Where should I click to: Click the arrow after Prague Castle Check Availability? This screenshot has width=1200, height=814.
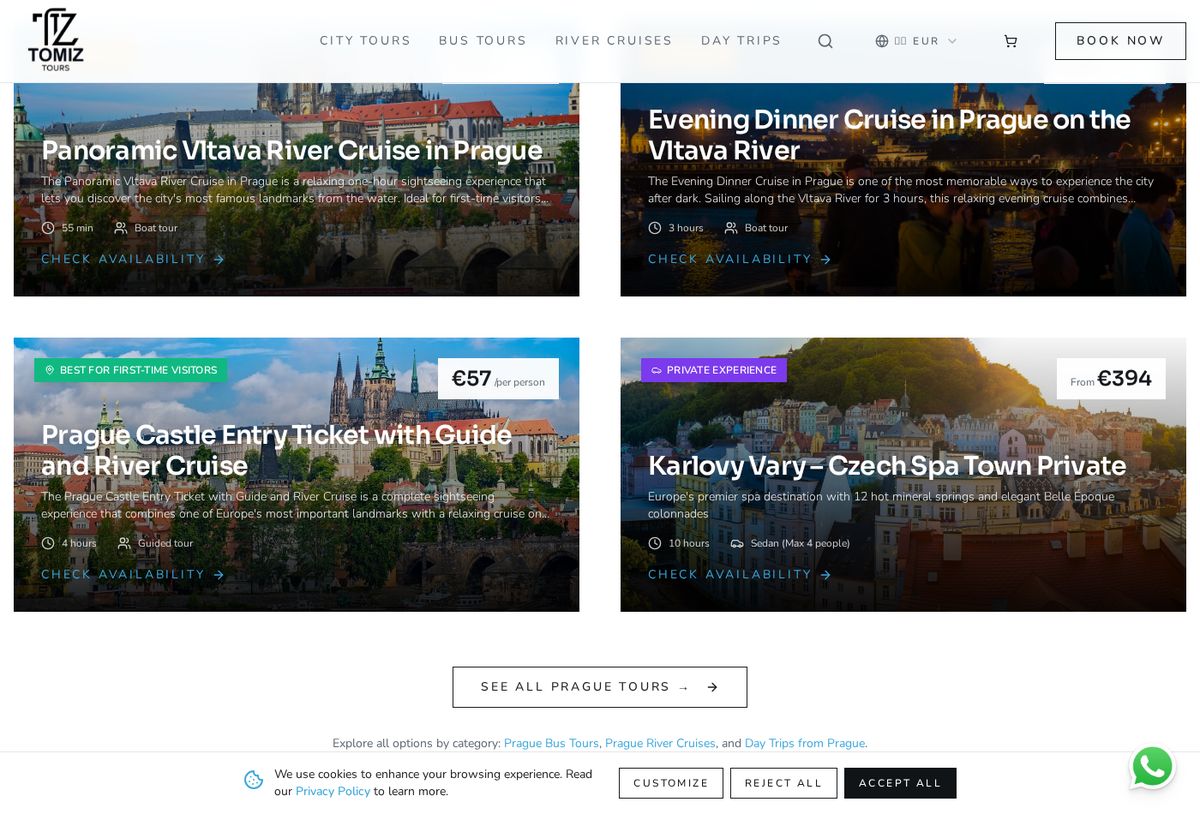point(219,575)
